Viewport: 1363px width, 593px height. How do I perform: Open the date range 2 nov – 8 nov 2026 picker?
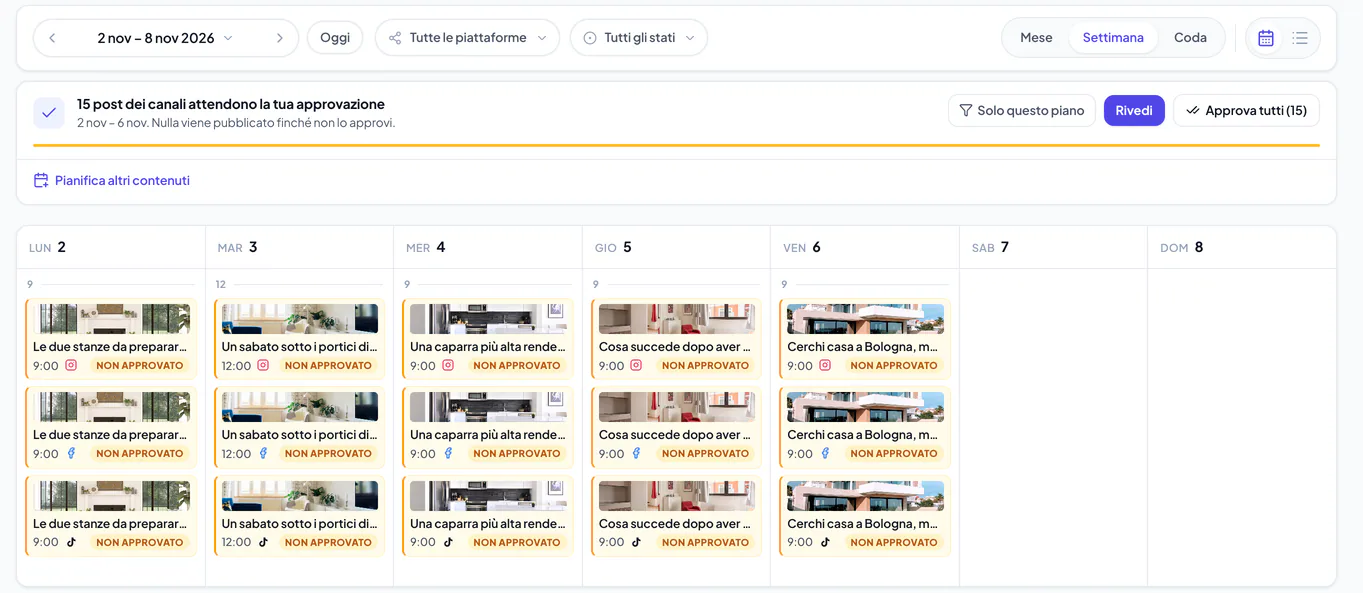(x=165, y=38)
